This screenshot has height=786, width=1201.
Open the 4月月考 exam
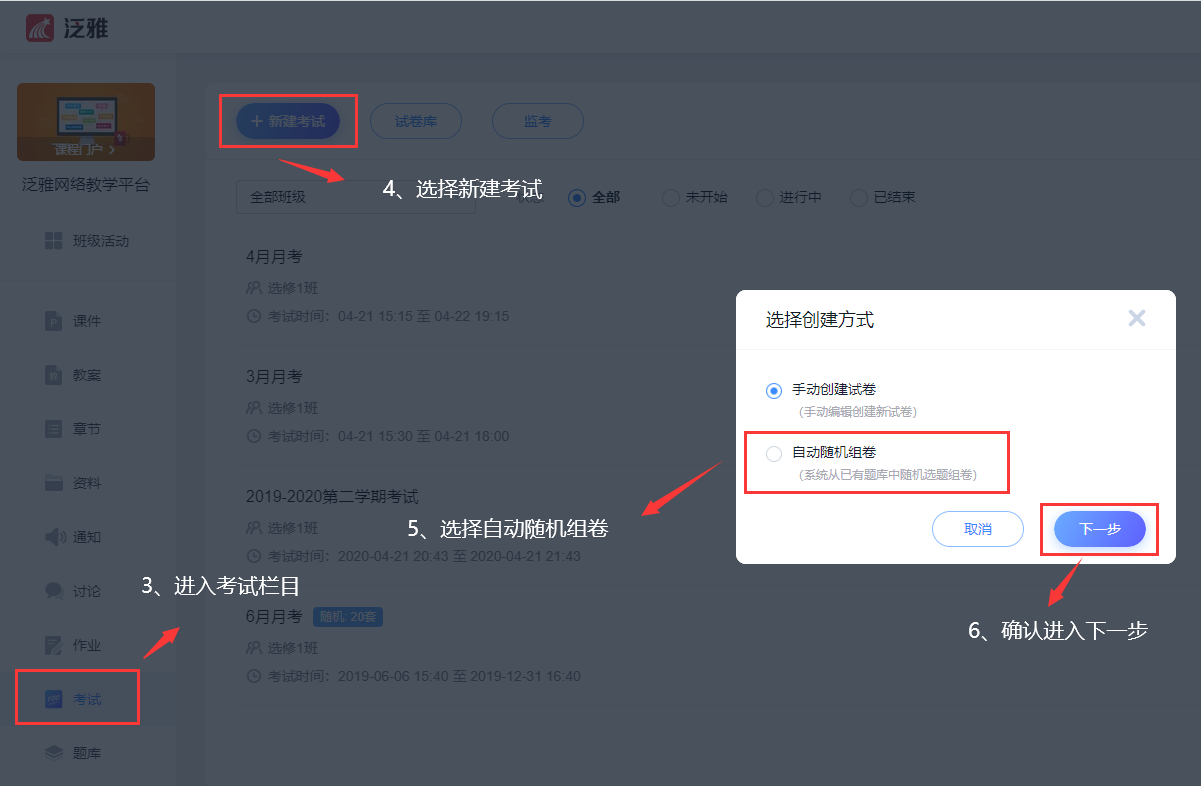tap(274, 257)
